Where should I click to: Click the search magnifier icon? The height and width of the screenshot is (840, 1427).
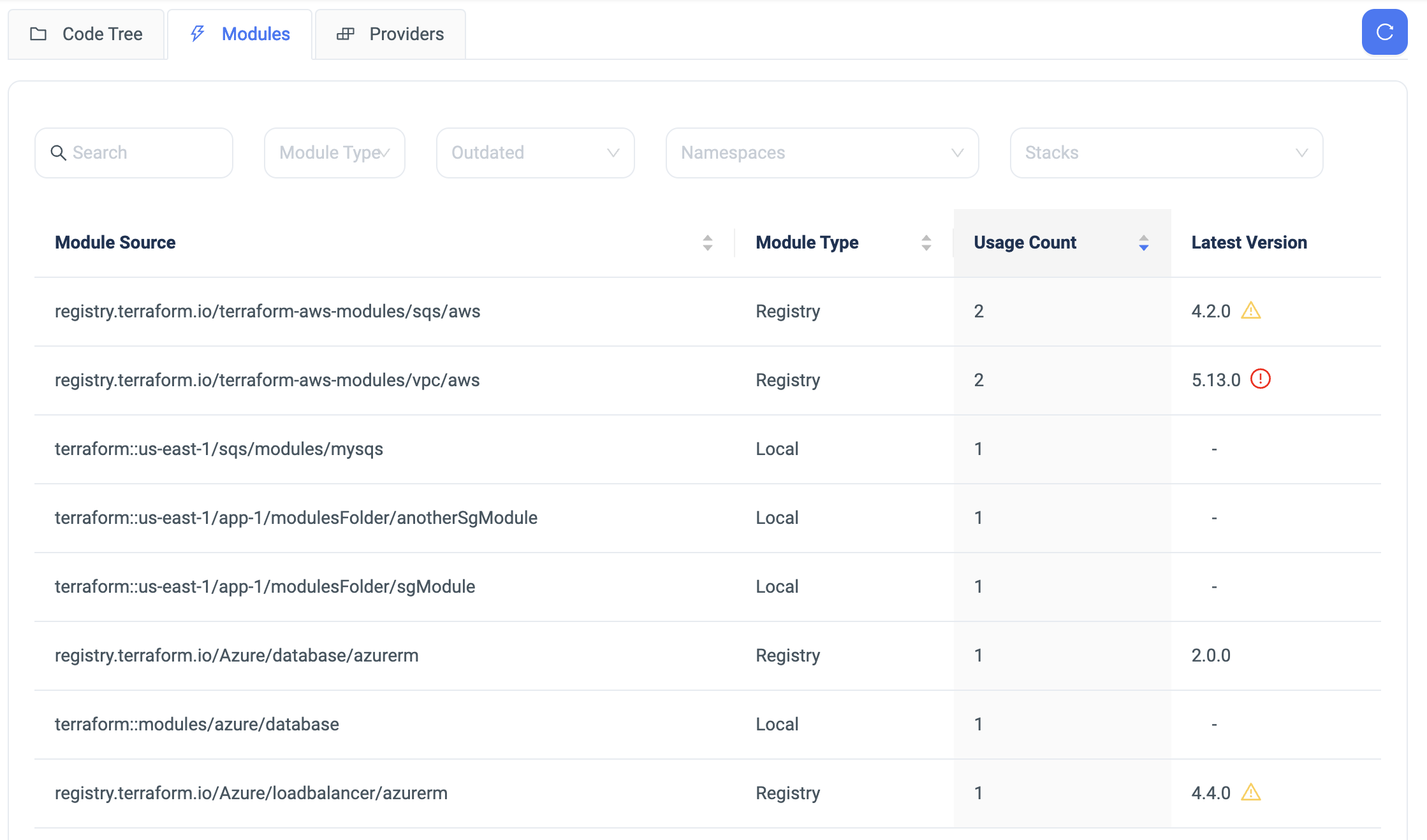(59, 153)
